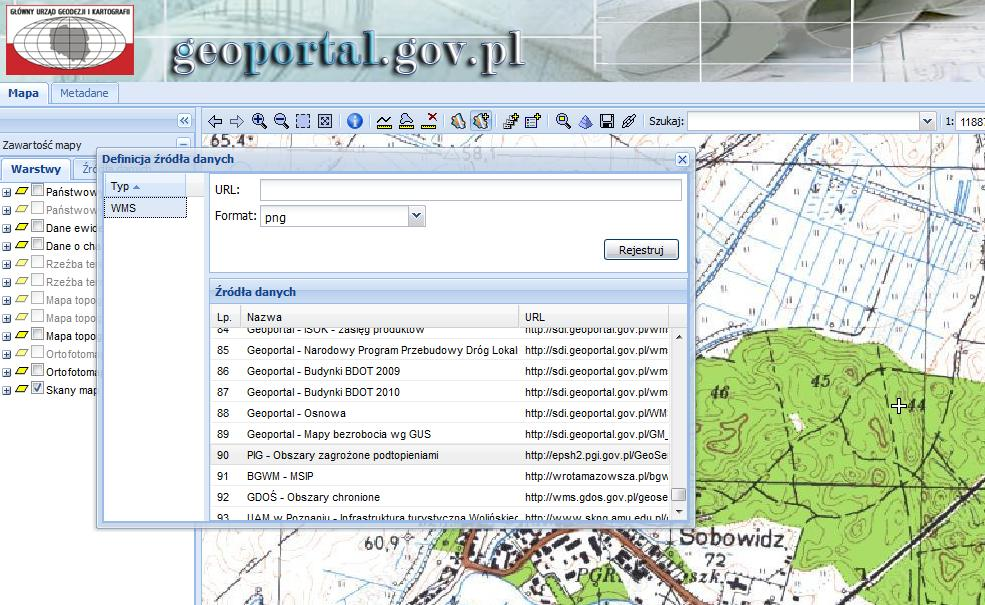Switch to the Mapa tab
This screenshot has height=605, width=985.
(x=23, y=93)
